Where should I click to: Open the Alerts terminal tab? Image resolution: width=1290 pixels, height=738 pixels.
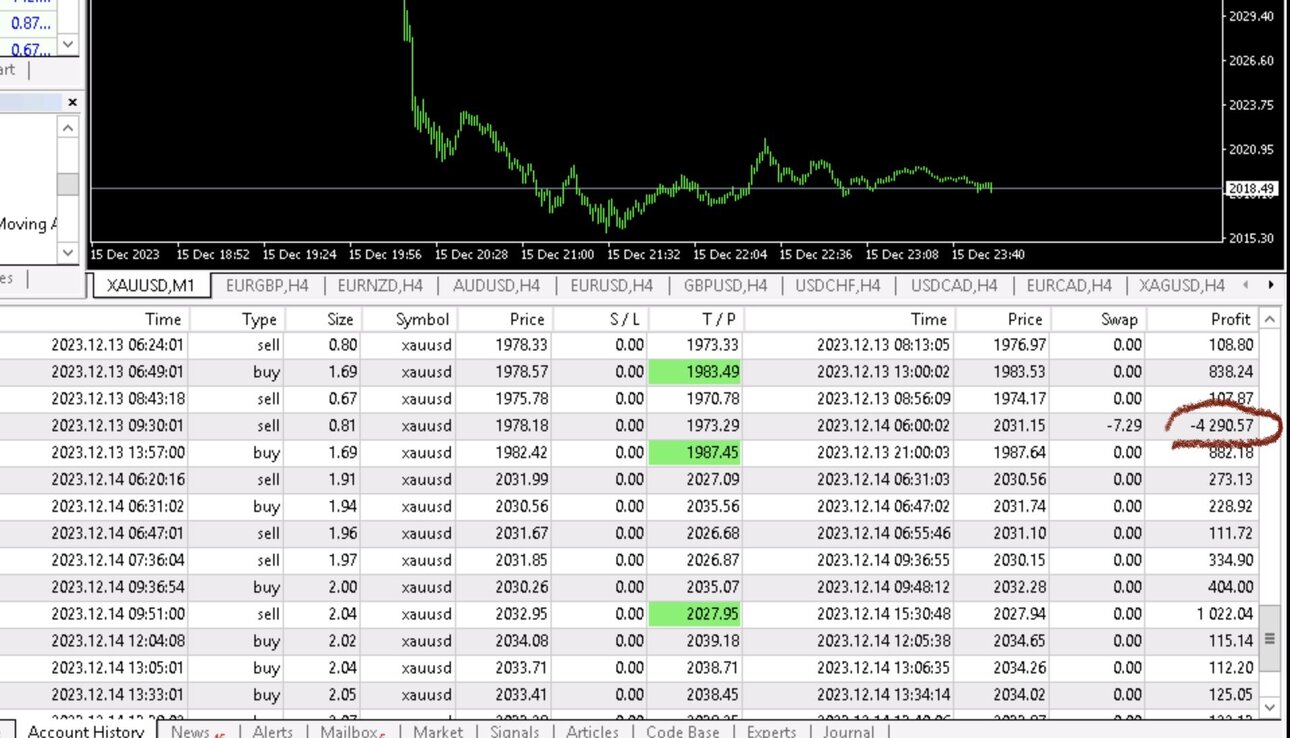pyautogui.click(x=272, y=730)
